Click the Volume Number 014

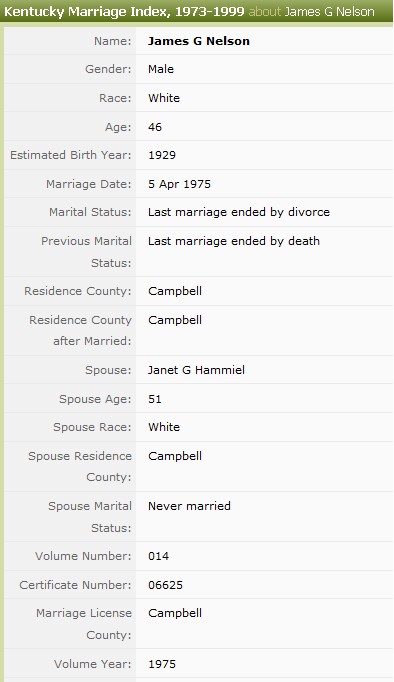(x=158, y=556)
